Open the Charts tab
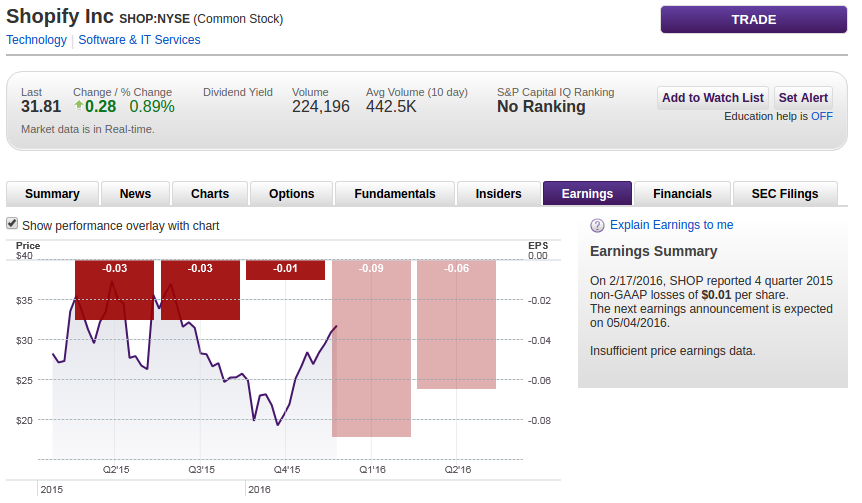 tap(209, 194)
